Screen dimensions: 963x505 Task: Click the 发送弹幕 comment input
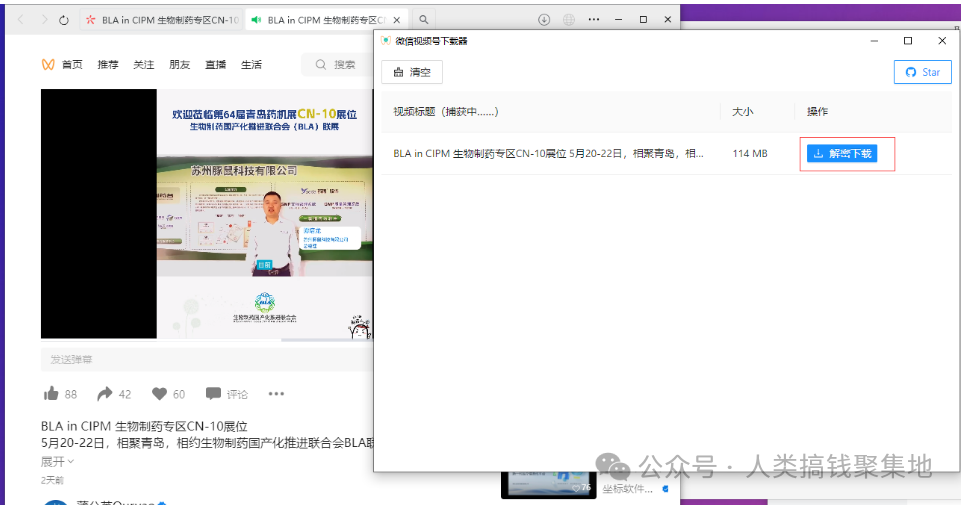tap(207, 359)
